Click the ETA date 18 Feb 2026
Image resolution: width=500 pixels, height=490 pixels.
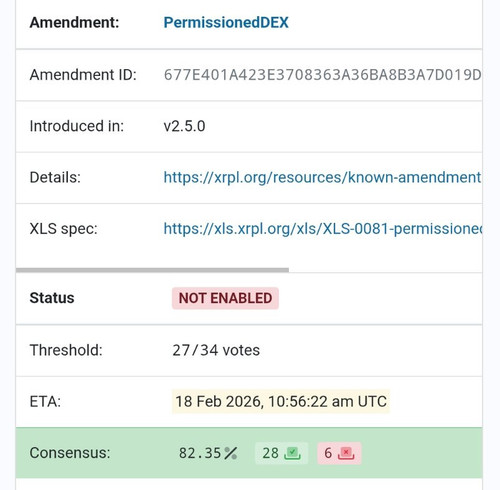point(281,401)
